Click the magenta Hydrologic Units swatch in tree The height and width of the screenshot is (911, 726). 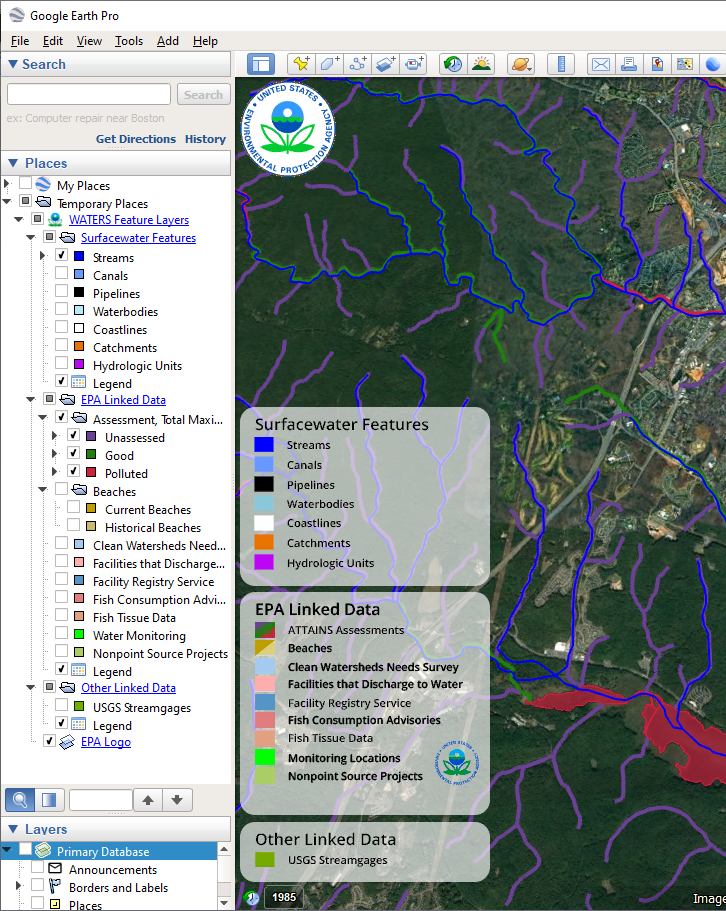[80, 364]
